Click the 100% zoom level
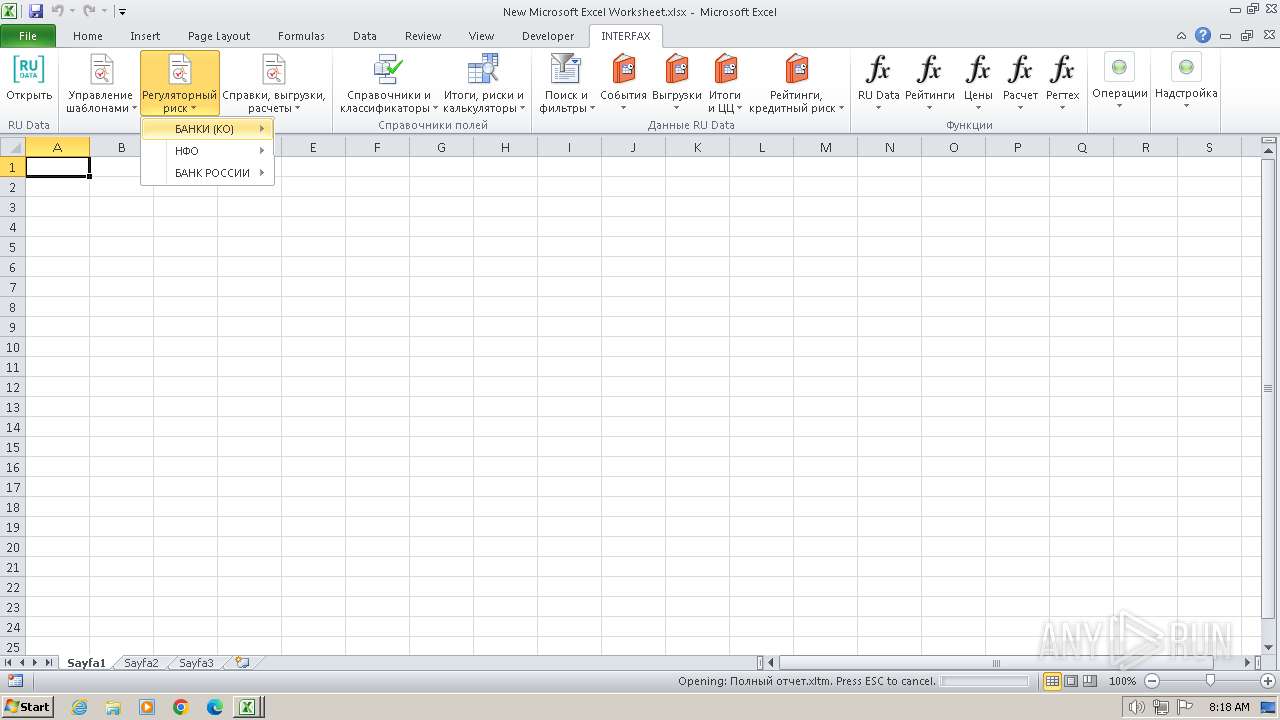This screenshot has height=720, width=1280. [1122, 681]
